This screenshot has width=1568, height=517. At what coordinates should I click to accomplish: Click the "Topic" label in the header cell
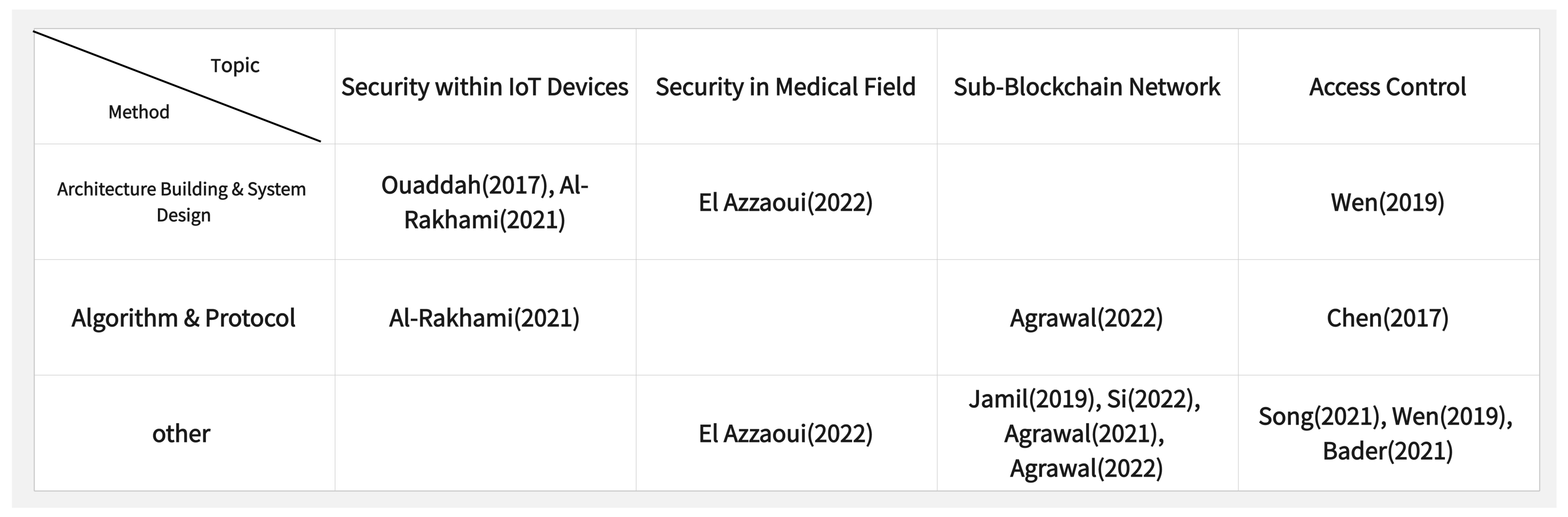pos(235,65)
